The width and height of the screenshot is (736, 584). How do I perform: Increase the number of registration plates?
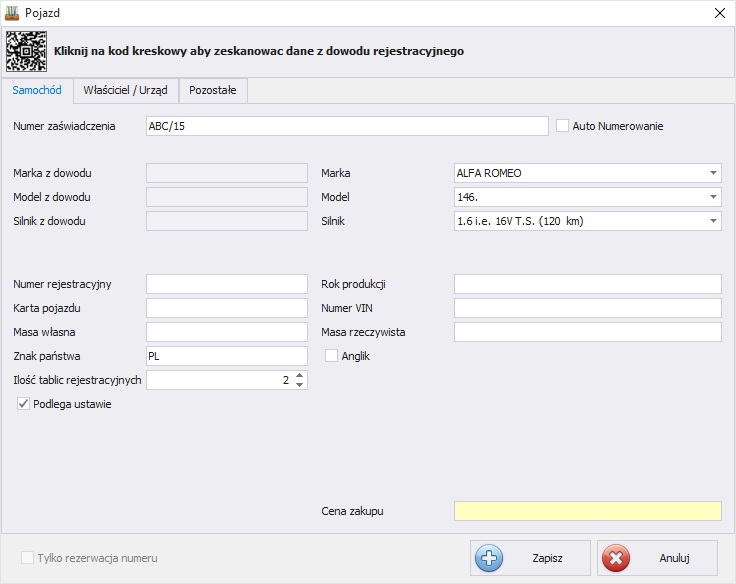300,376
